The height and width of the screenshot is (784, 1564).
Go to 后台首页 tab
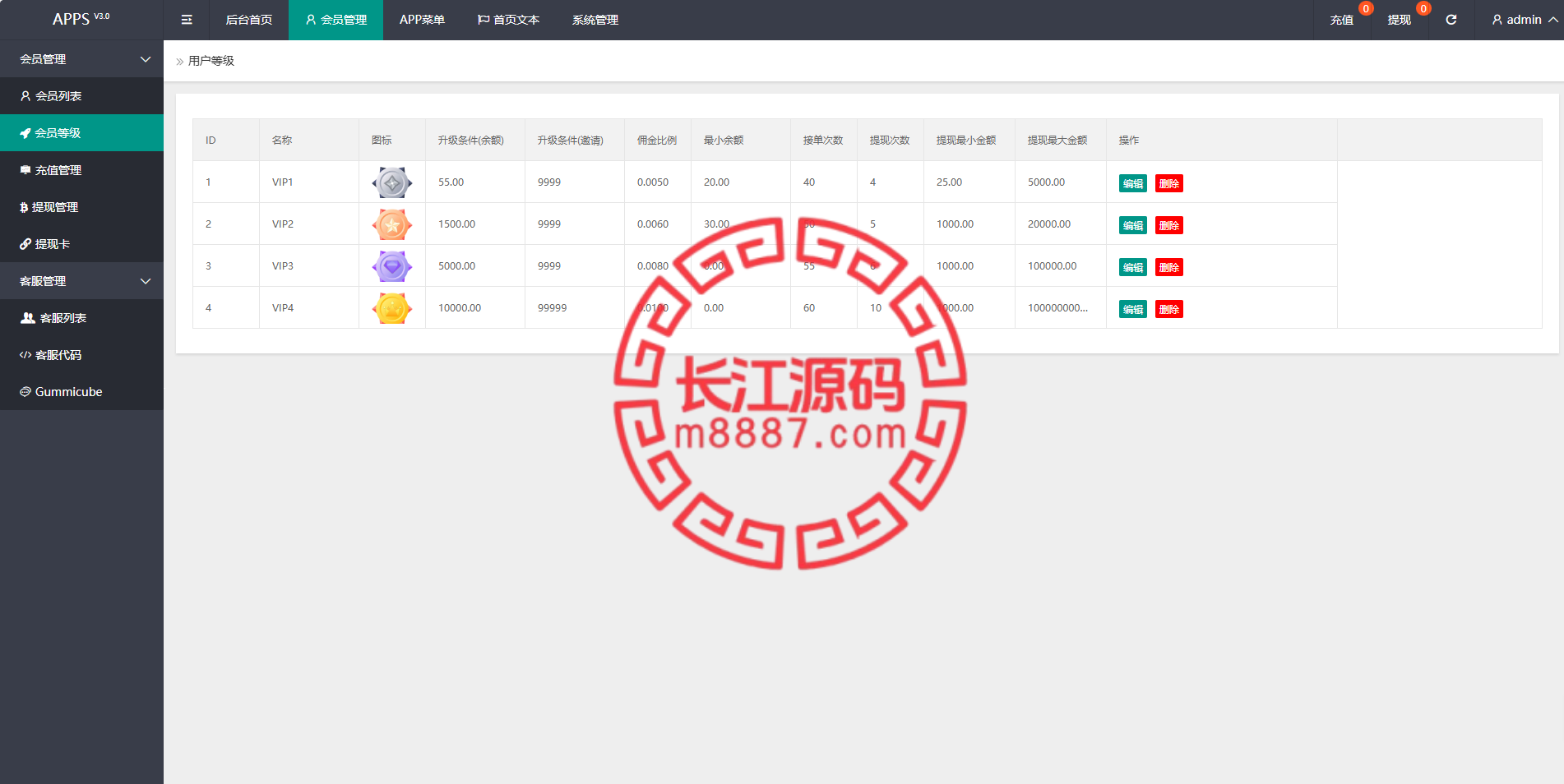pos(249,20)
